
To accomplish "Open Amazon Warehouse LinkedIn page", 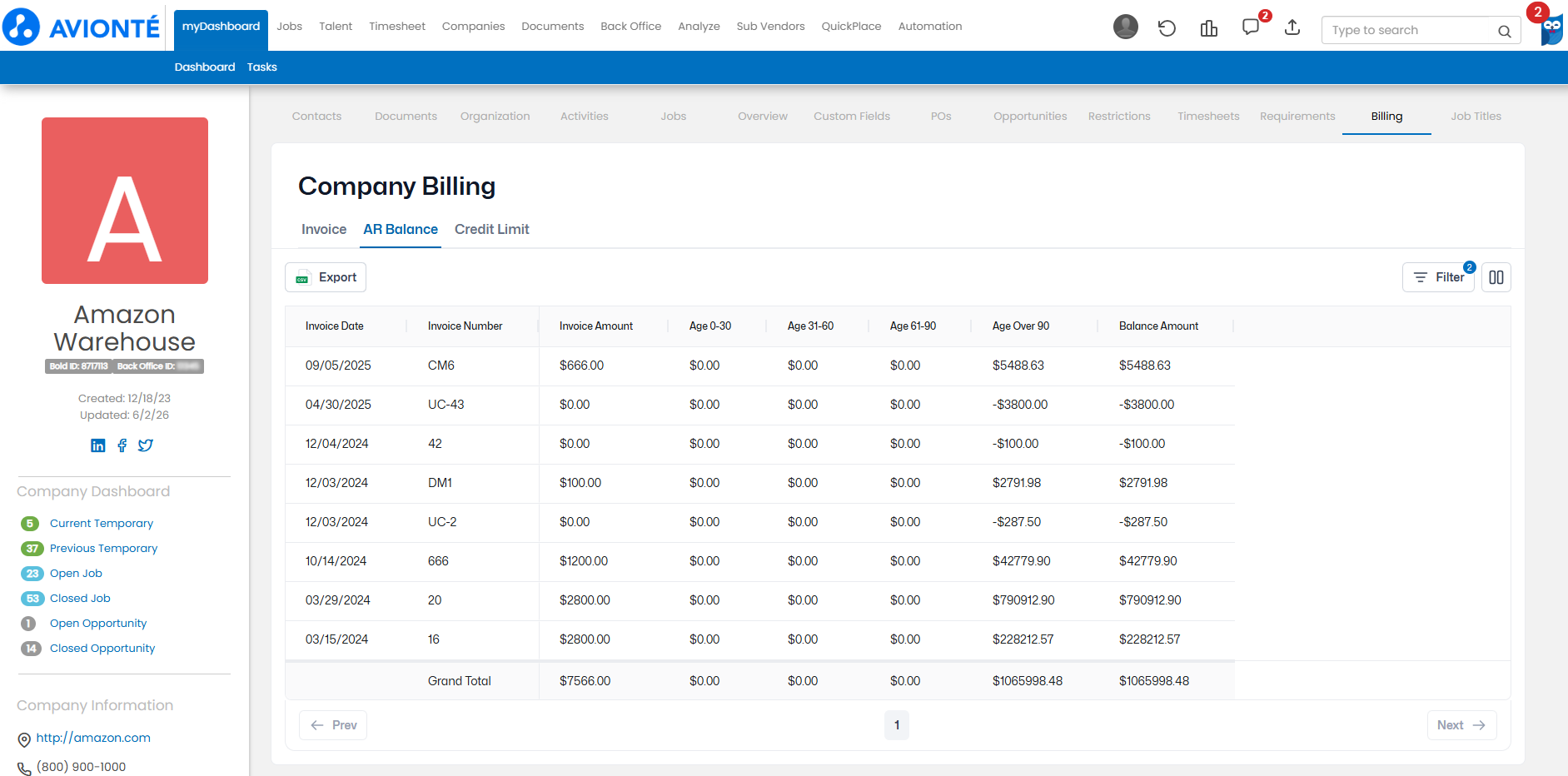I will coord(98,445).
